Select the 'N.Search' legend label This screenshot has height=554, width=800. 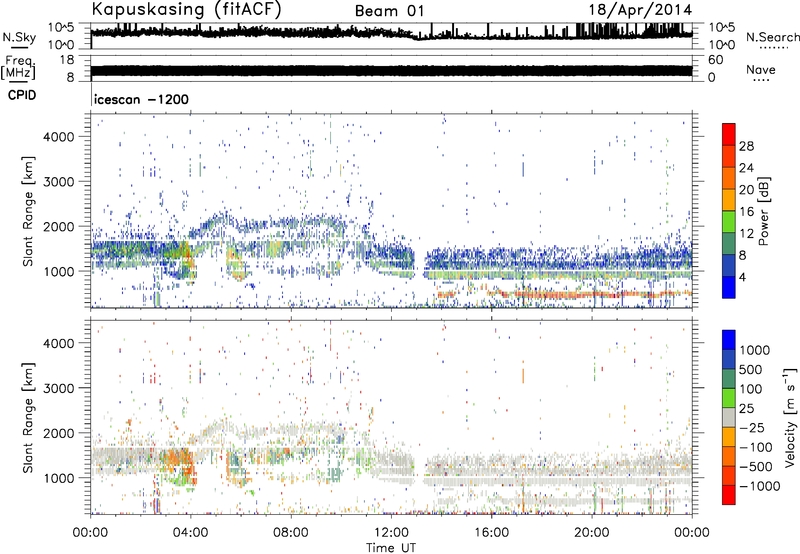(772, 37)
